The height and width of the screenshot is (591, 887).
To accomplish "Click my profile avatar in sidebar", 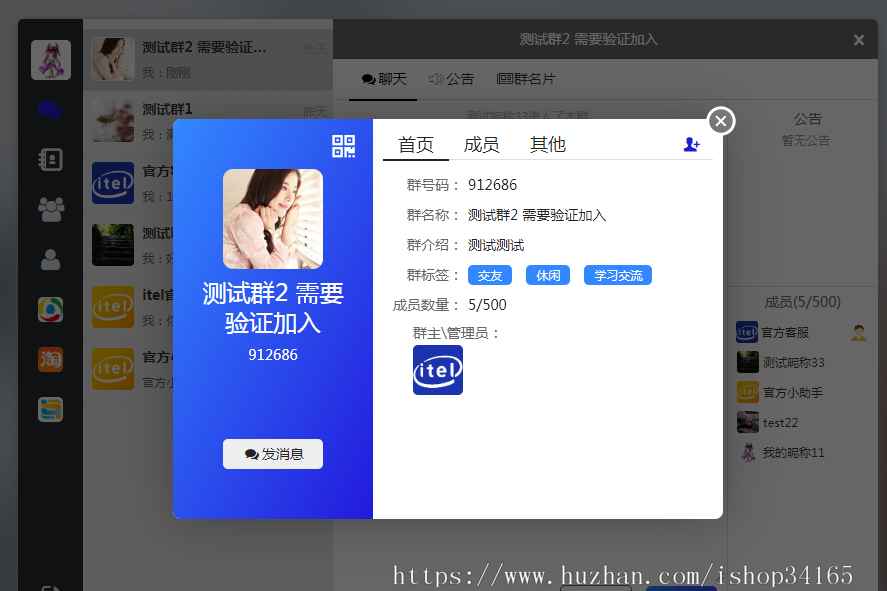I will (x=50, y=60).
